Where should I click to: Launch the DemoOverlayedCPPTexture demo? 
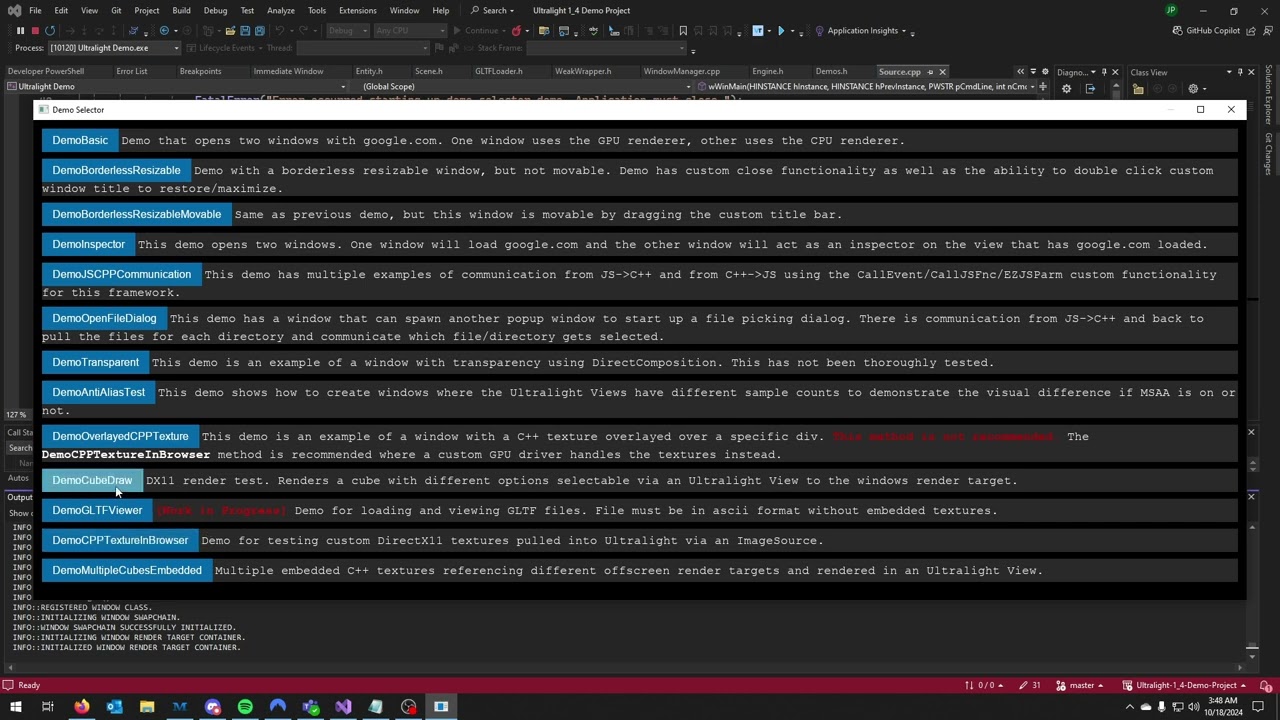click(x=120, y=437)
